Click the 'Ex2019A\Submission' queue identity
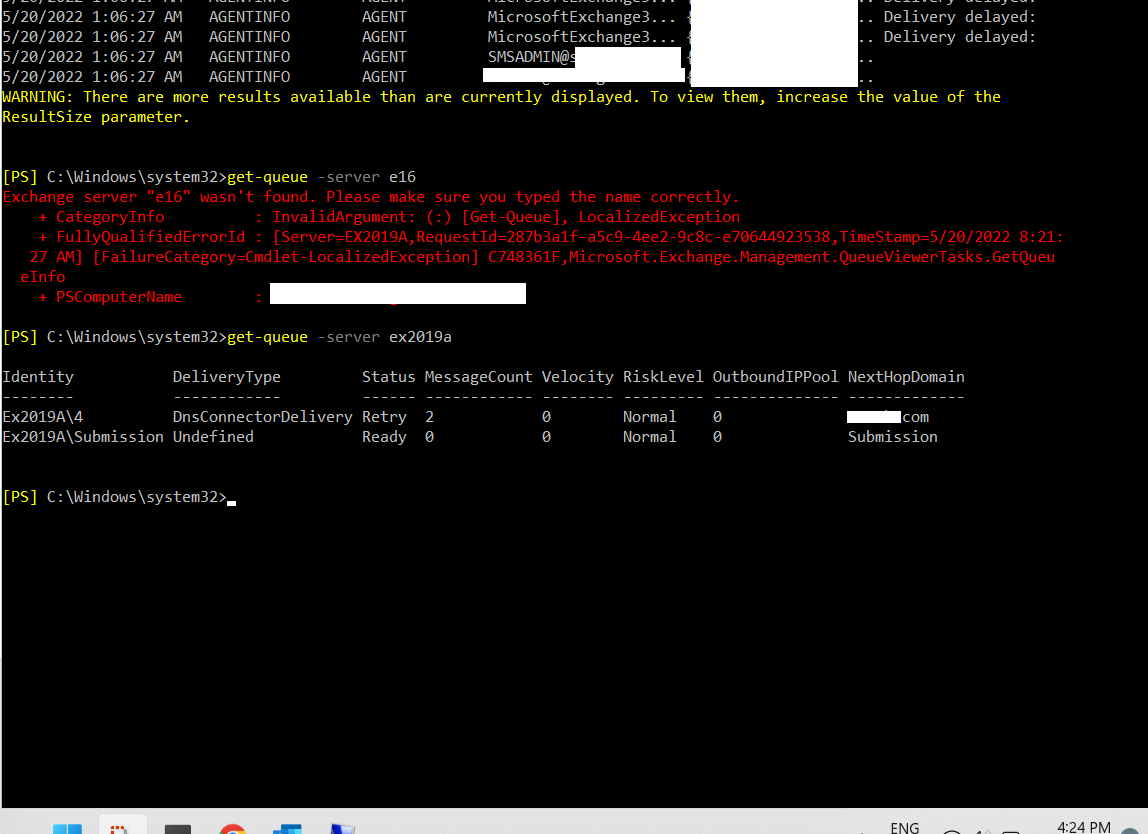 (x=83, y=437)
